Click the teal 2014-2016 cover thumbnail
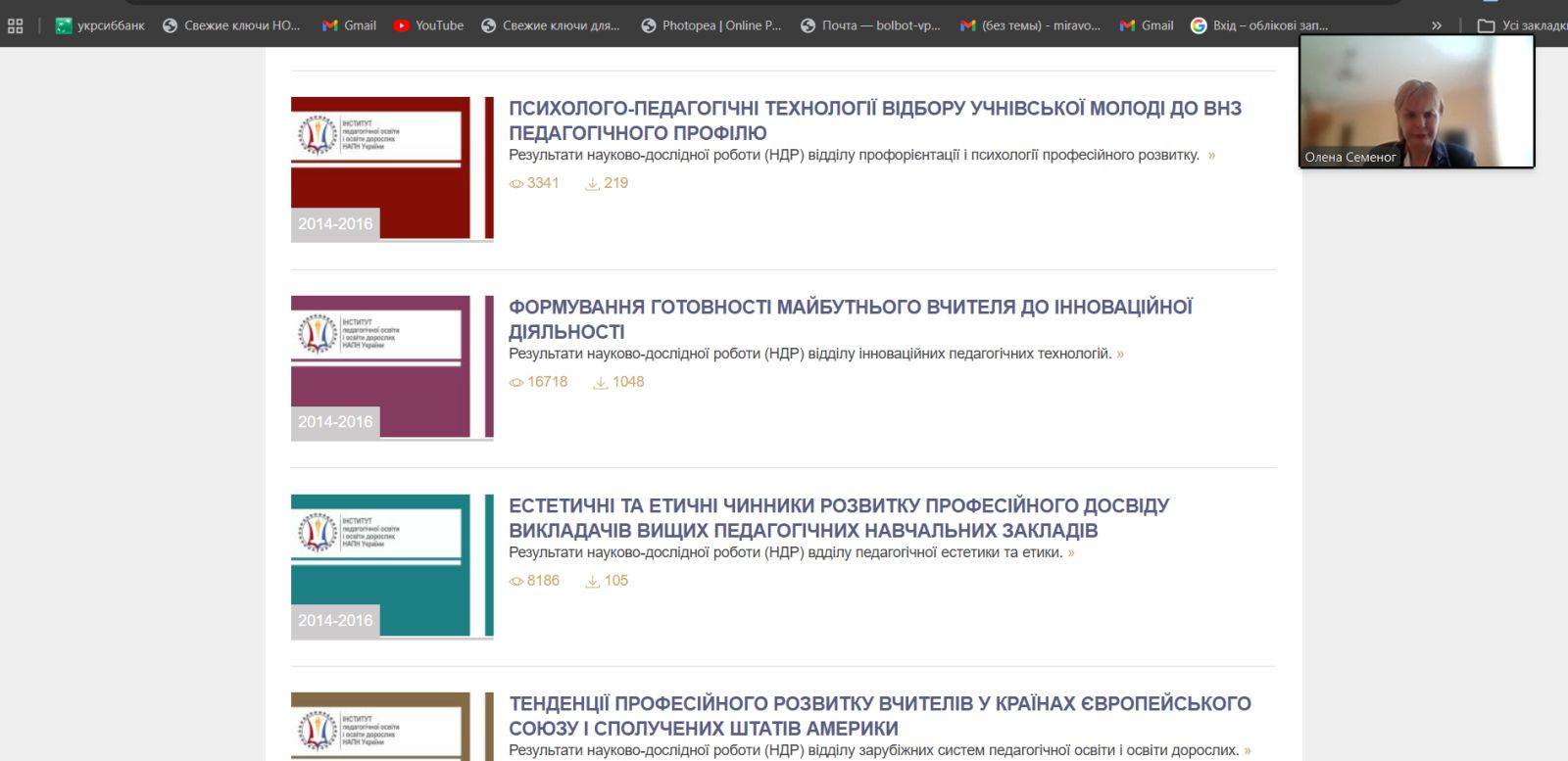This screenshot has width=1568, height=761. tap(392, 566)
